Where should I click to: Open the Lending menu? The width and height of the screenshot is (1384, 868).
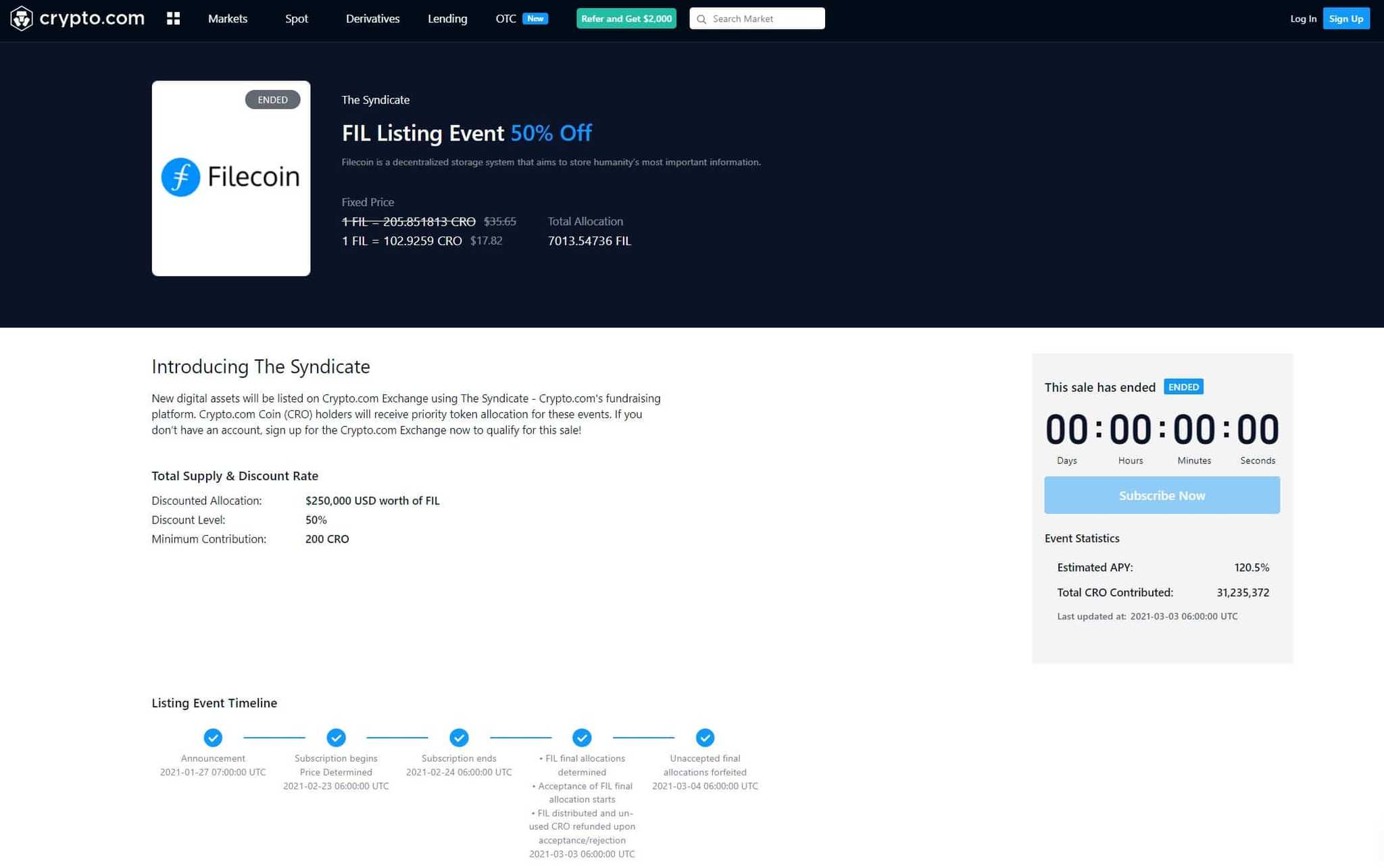447,18
